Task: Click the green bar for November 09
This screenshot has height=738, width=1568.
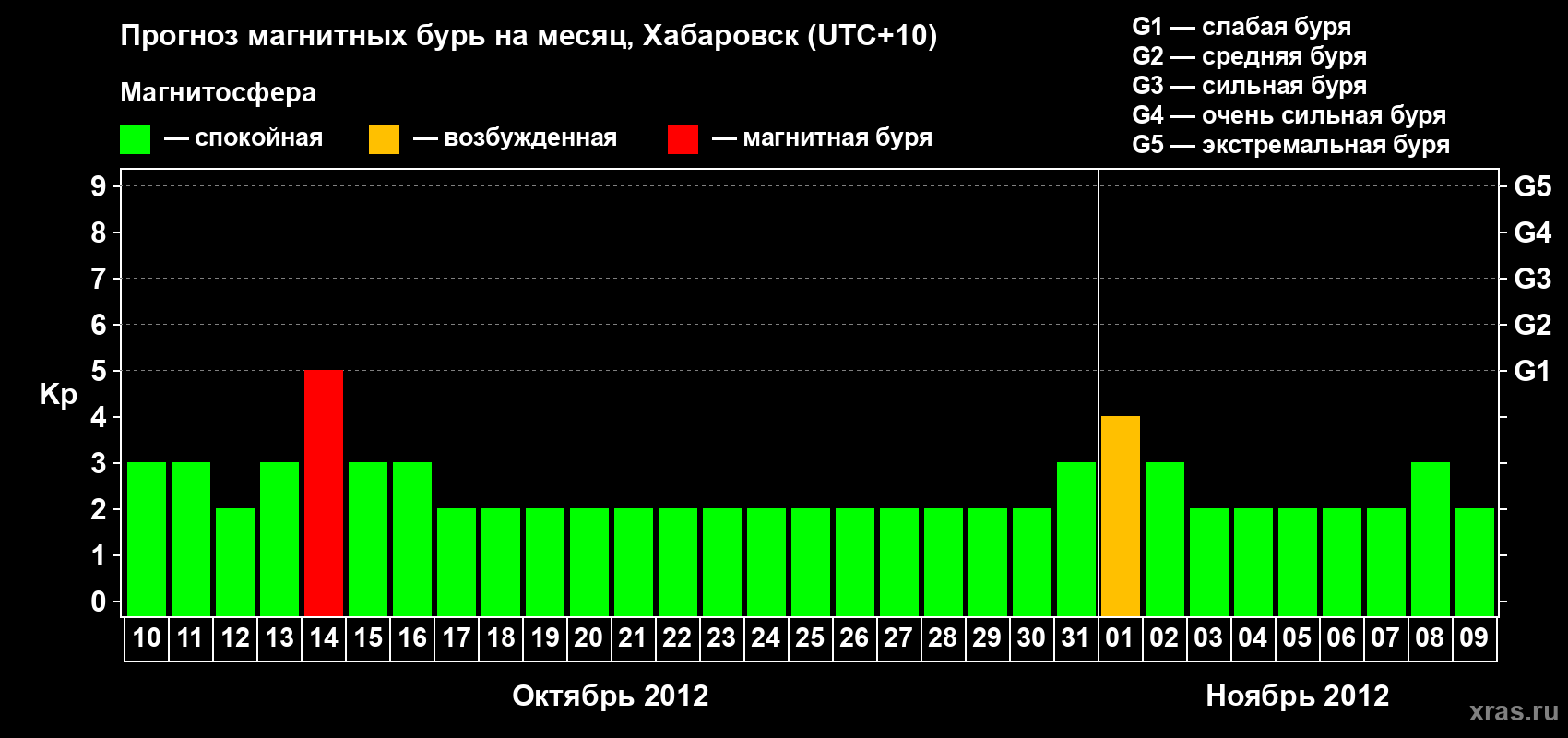Action: tap(1475, 562)
